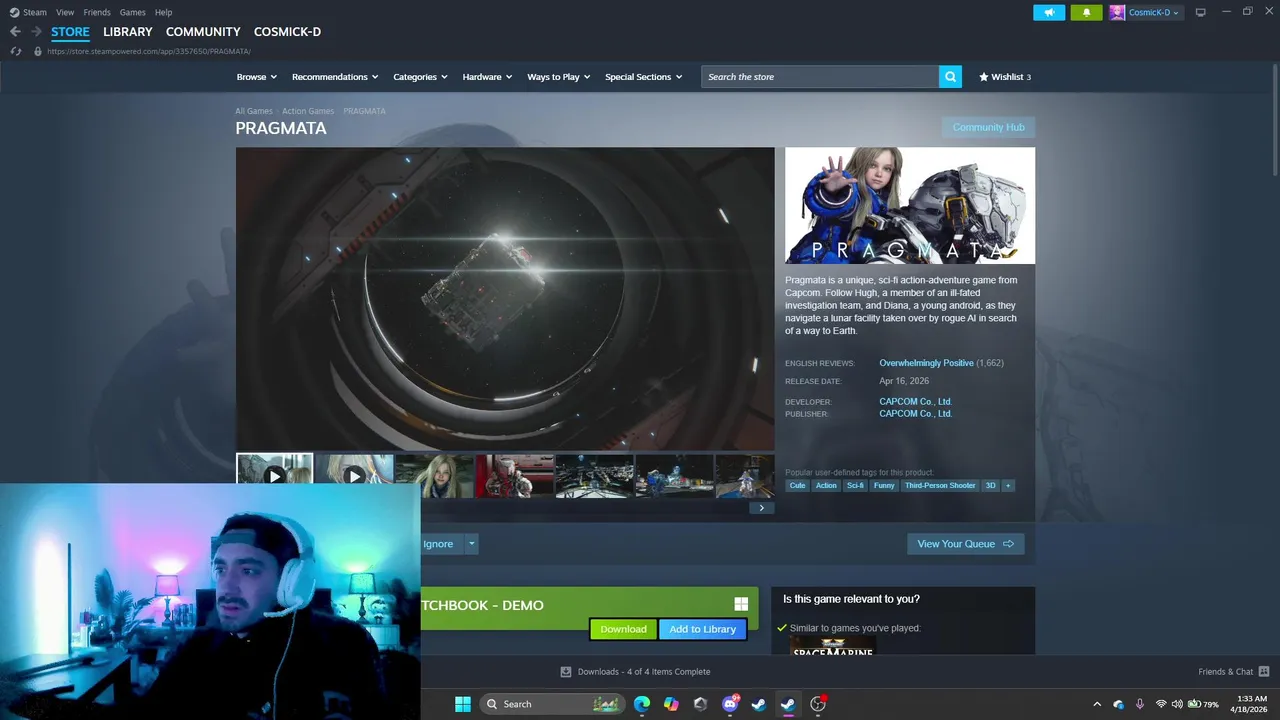1280x720 pixels.
Task: Click the Cosmick-D profile avatar
Action: click(1117, 12)
